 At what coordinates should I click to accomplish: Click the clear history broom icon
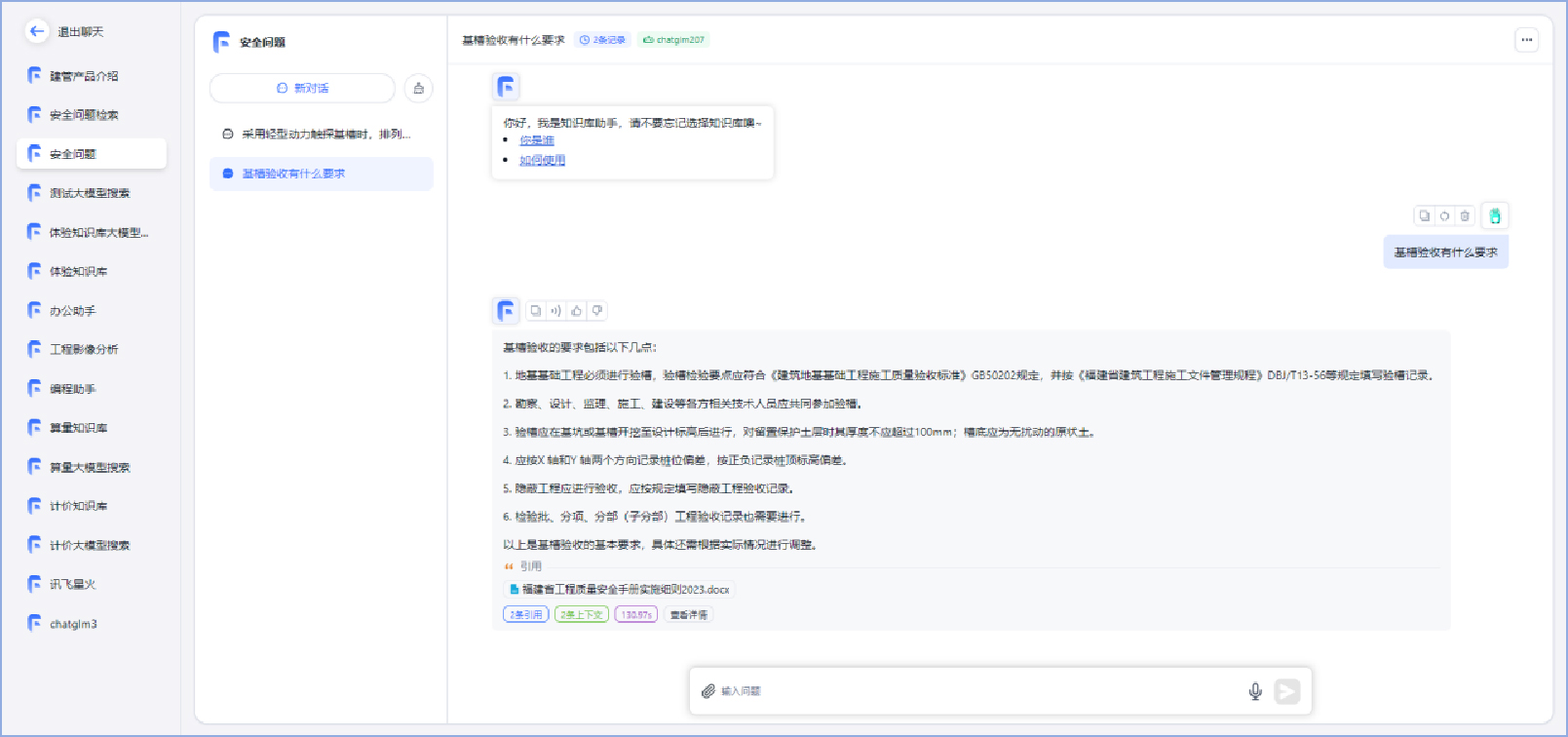(419, 88)
